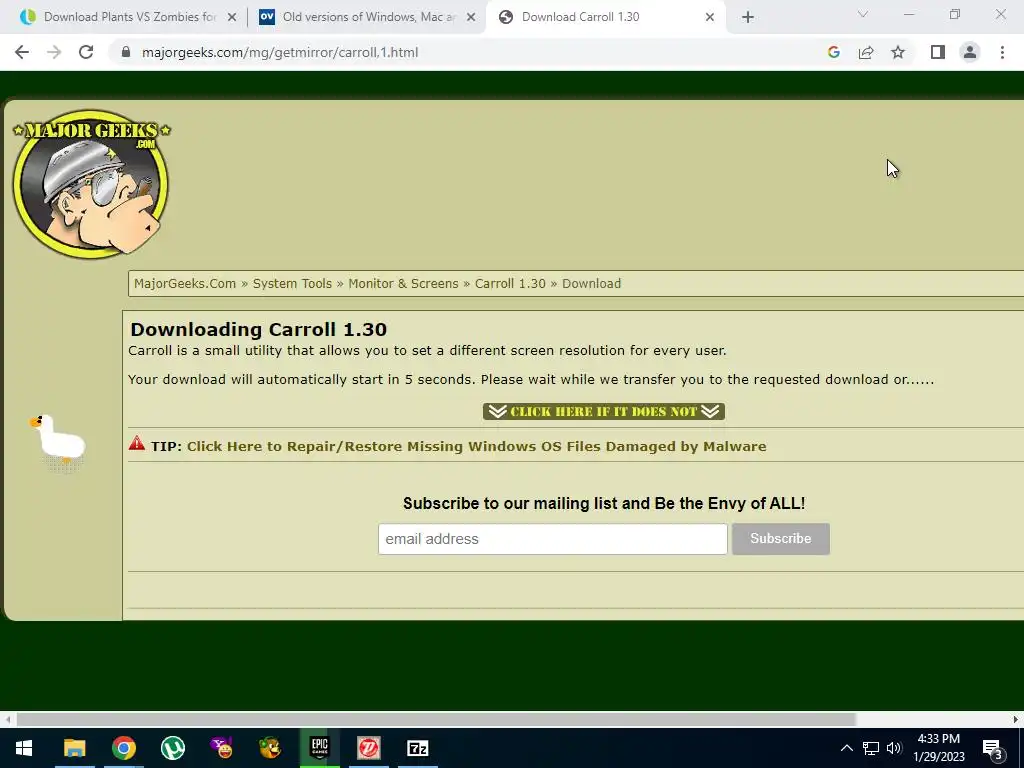Open the Windows Start menu

tap(24, 748)
